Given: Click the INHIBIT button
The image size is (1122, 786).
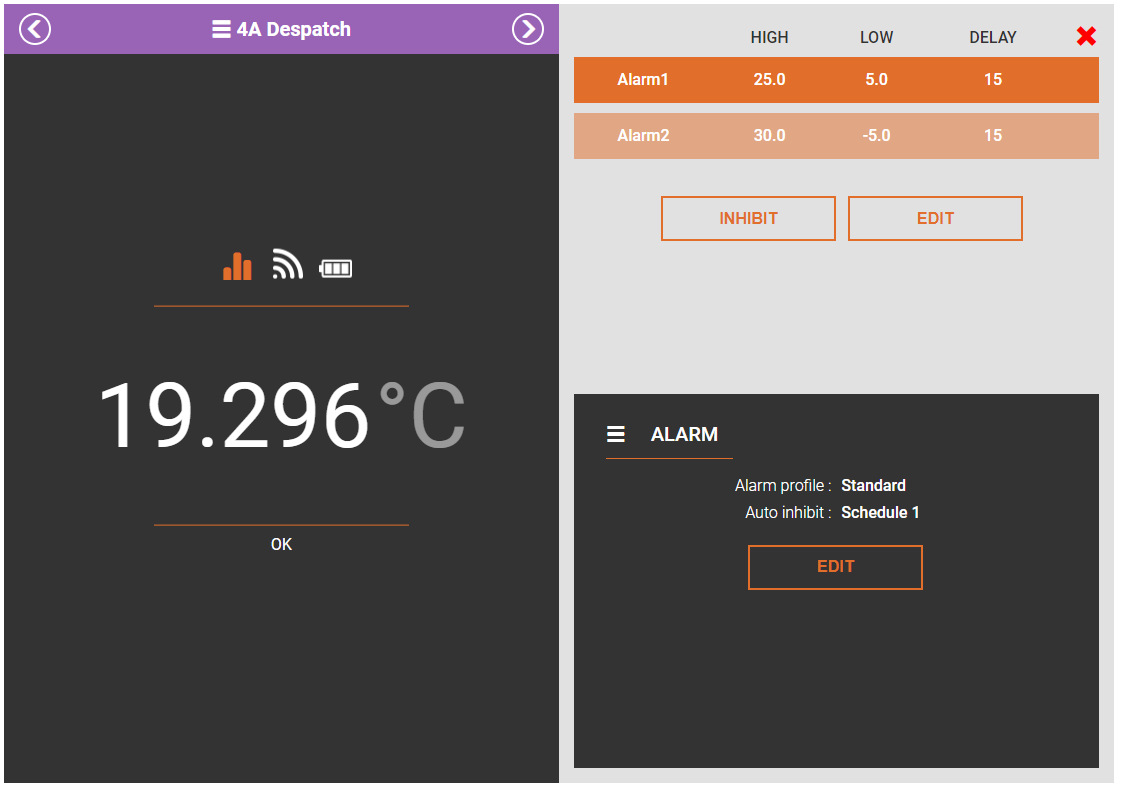Looking at the screenshot, I should (x=748, y=218).
